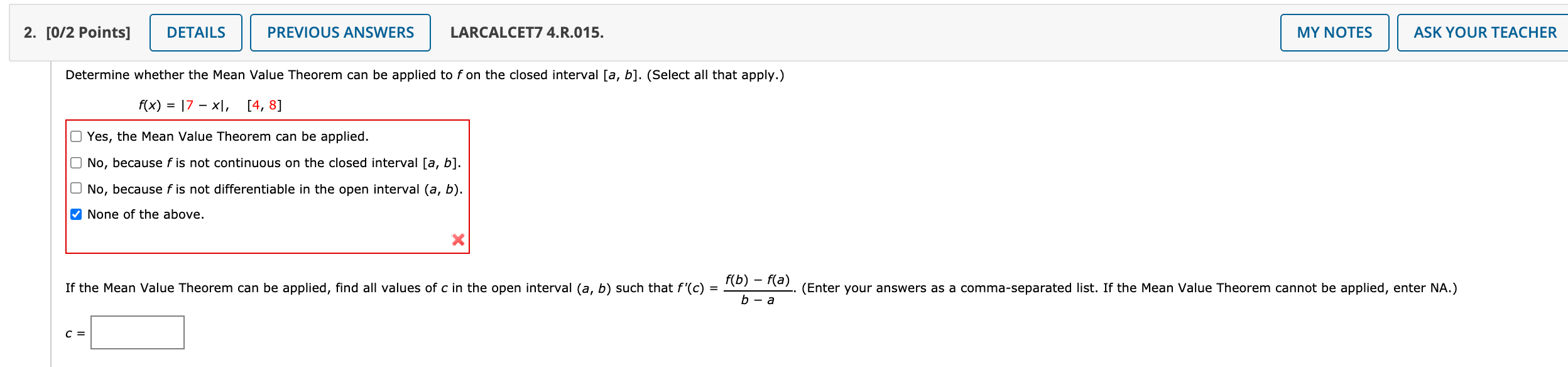The image size is (1568, 367).
Task: Check 'No, because f is not continuous' option
Action: click(x=75, y=162)
